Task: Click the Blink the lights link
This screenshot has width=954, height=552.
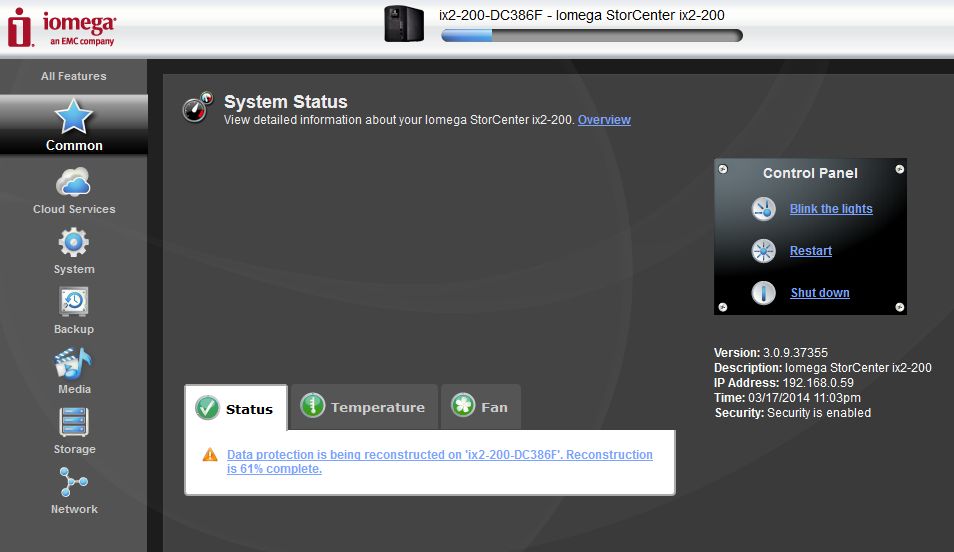Action: coord(831,209)
